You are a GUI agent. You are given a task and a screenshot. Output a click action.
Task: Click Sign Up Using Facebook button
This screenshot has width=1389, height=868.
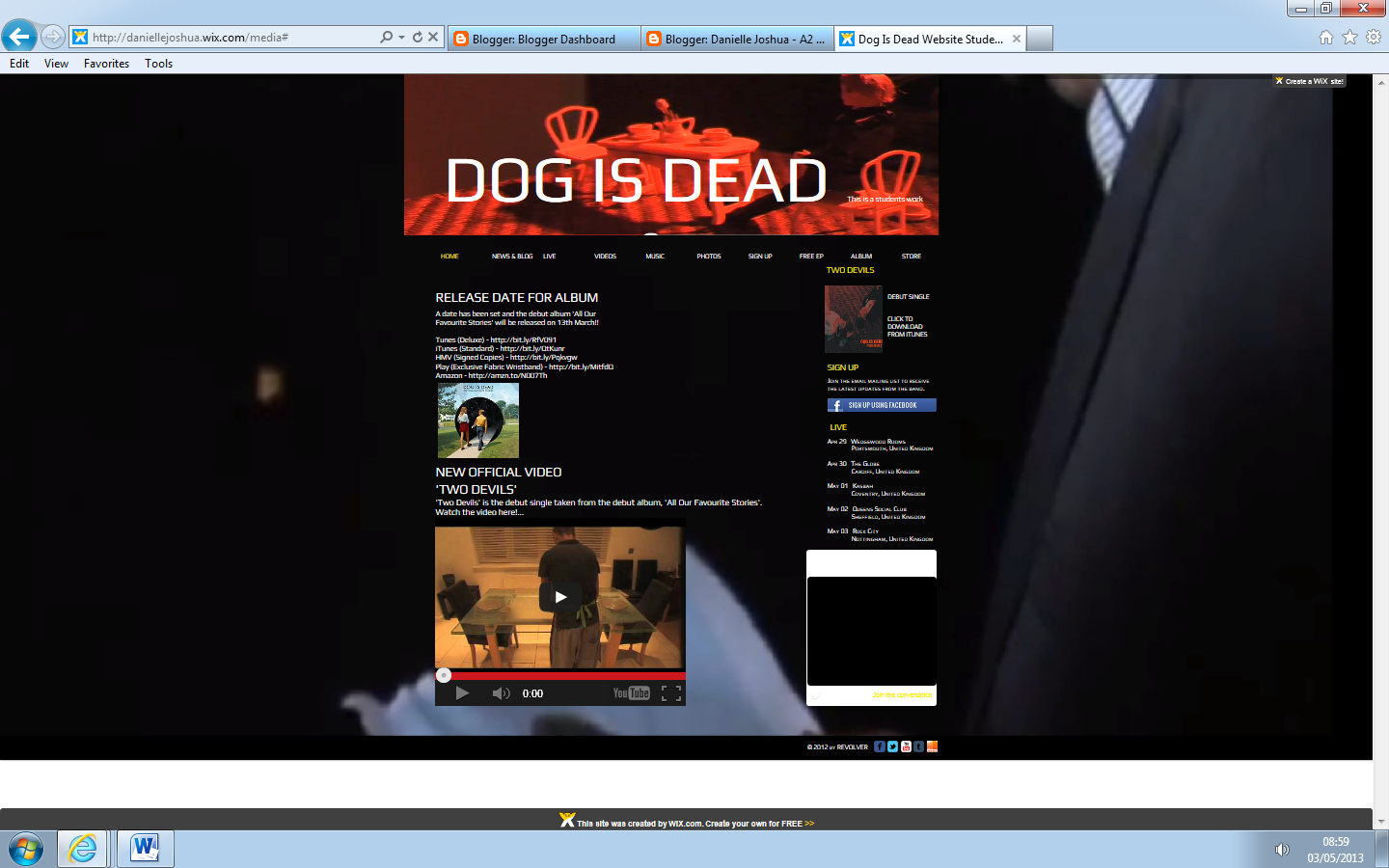click(x=882, y=405)
